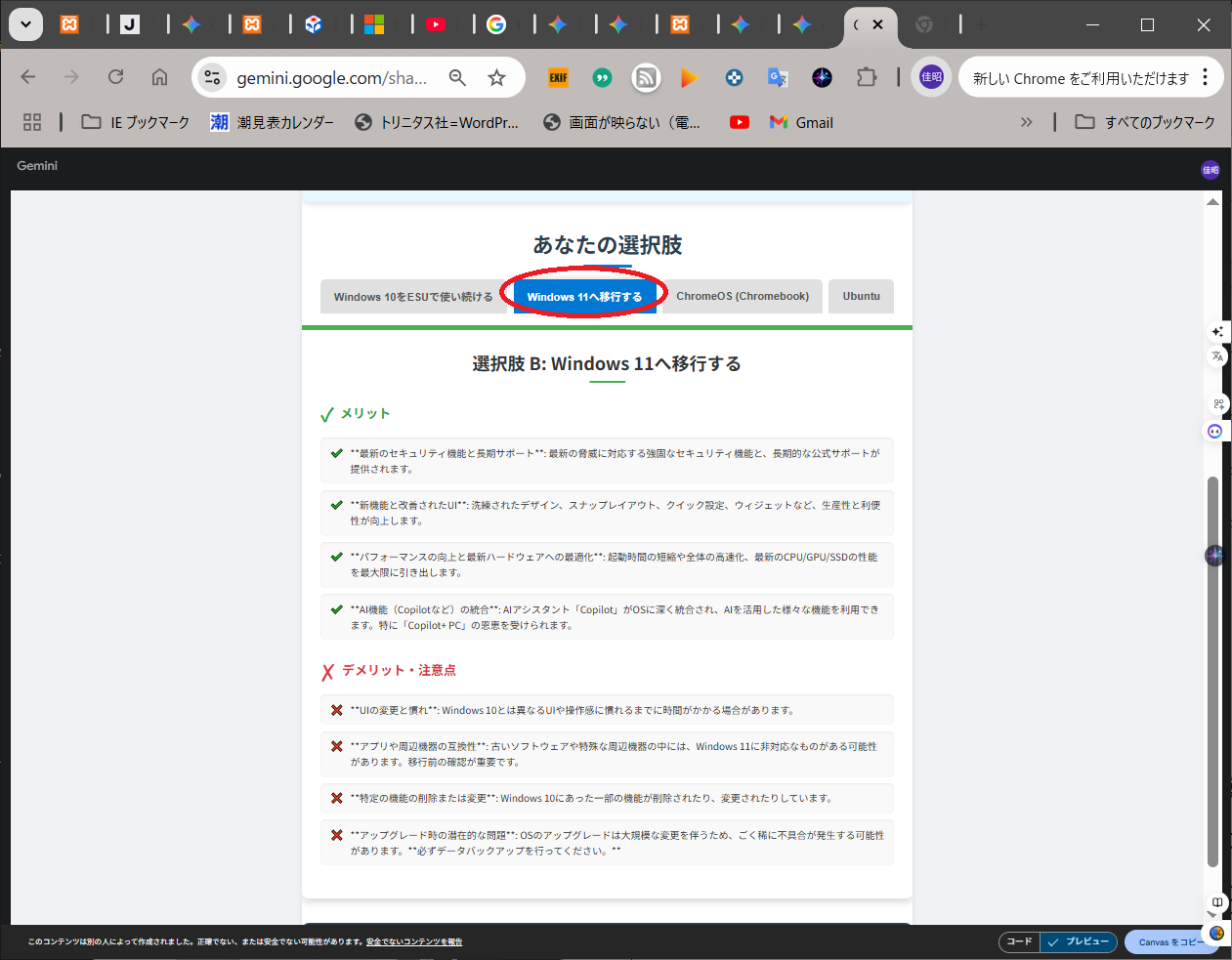Switch to the YouTube browser tab
This screenshot has height=960, width=1232.
(436, 24)
